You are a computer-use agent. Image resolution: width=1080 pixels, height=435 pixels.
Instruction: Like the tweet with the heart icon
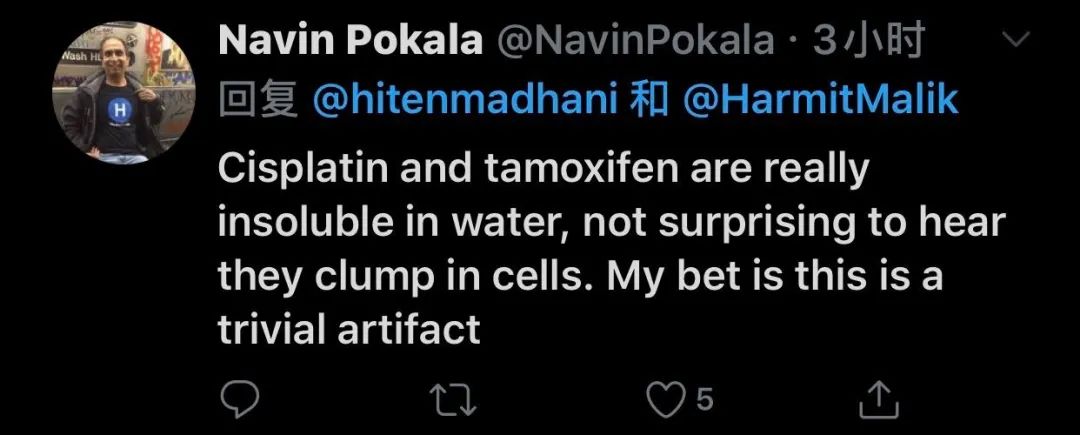pos(666,400)
